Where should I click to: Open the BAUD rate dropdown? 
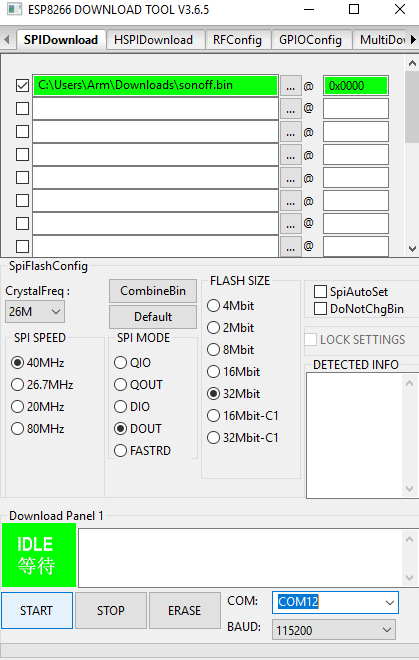[334, 630]
